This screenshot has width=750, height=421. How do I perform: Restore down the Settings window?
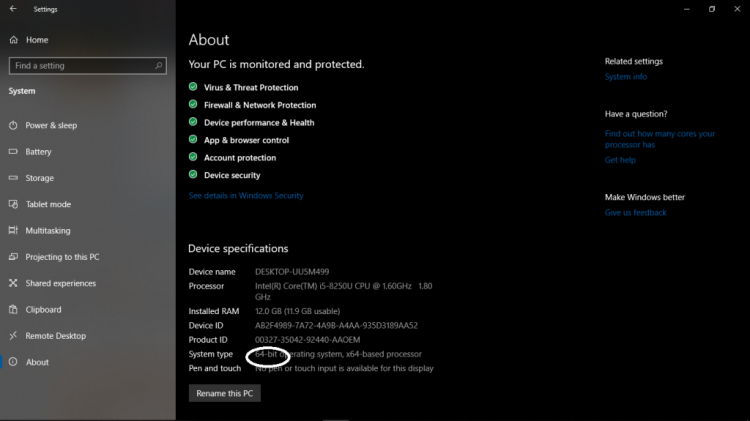[712, 9]
